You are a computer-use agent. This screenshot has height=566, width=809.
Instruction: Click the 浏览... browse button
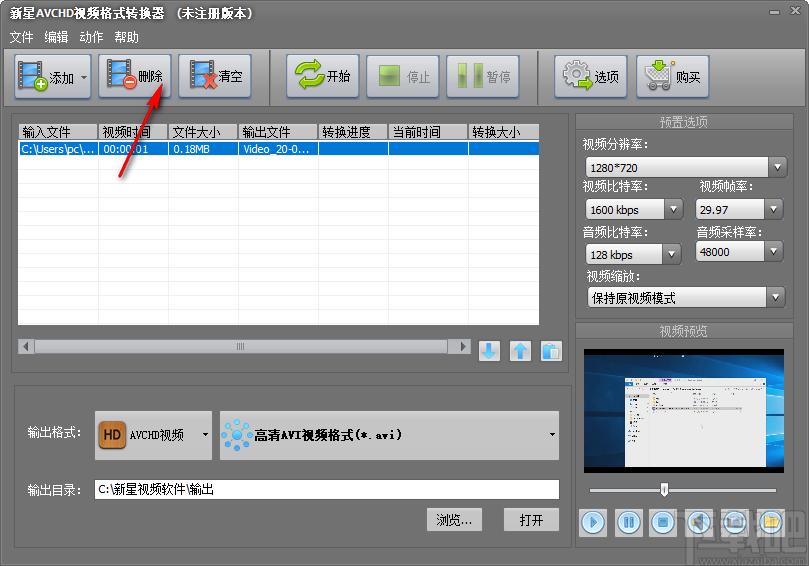pyautogui.click(x=454, y=520)
